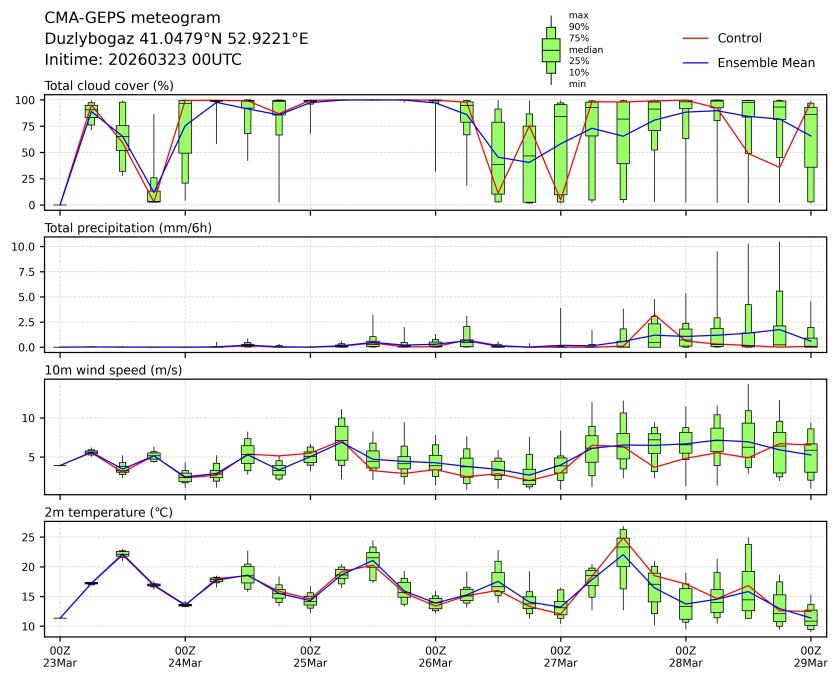This screenshot has width=839, height=680.
Task: Click the 00Z 29Mar time axis label
Action: (x=810, y=656)
